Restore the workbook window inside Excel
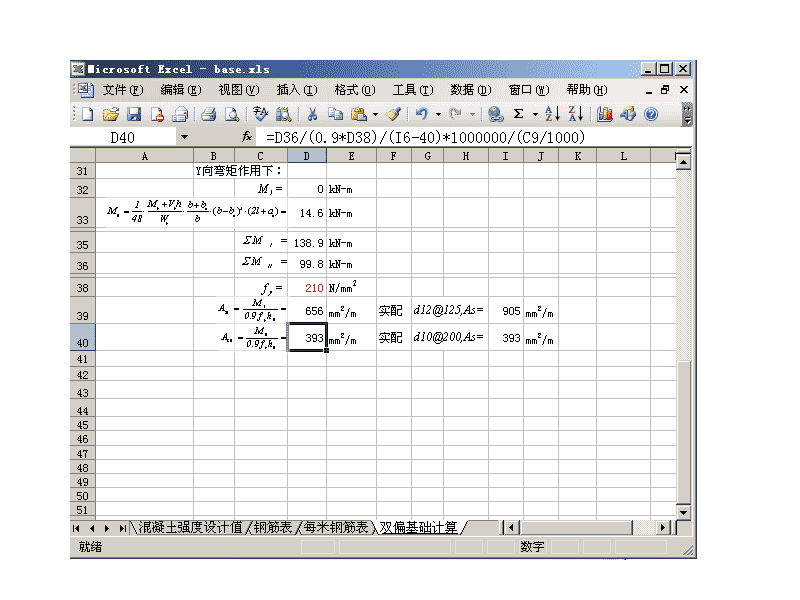Image resolution: width=800 pixels, height=600 pixels. [x=665, y=90]
